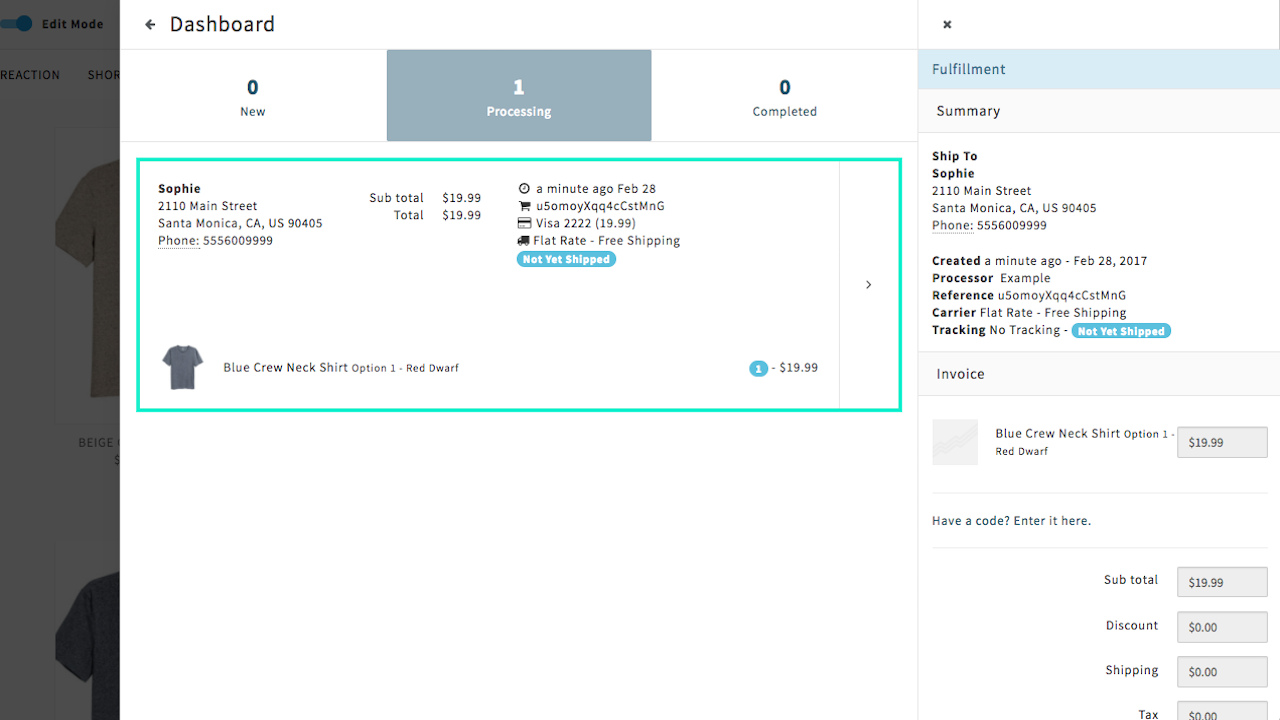Click the Not Yet Shipped badge in order card

tap(566, 259)
